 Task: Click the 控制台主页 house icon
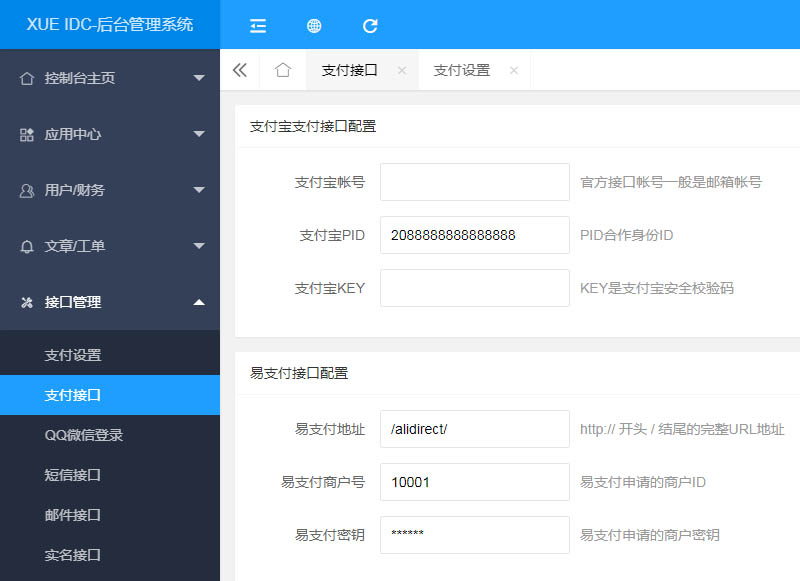27,78
